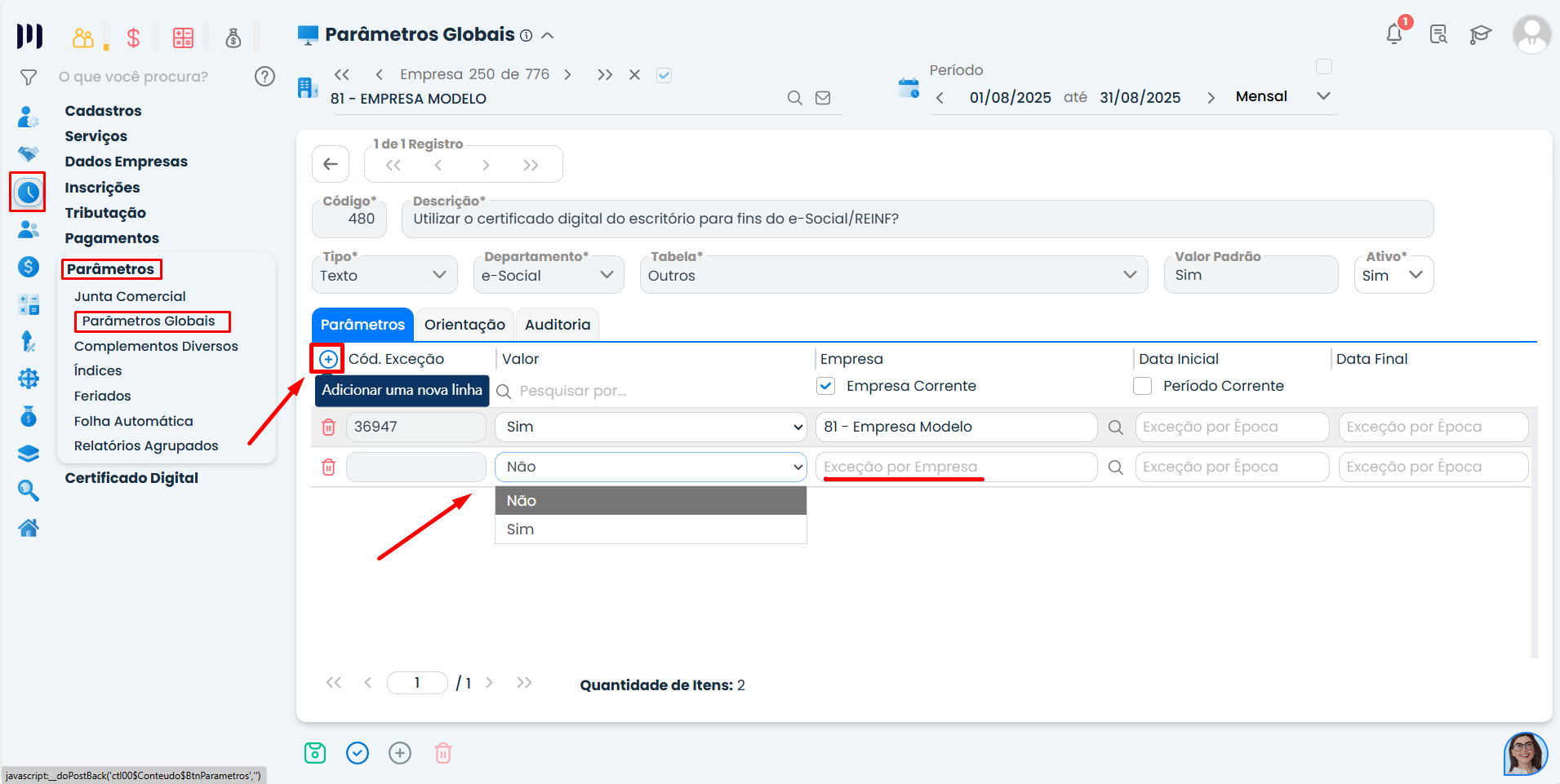Screen dimensions: 1560x784
Task: Open the Auditoria tab
Action: pos(558,325)
